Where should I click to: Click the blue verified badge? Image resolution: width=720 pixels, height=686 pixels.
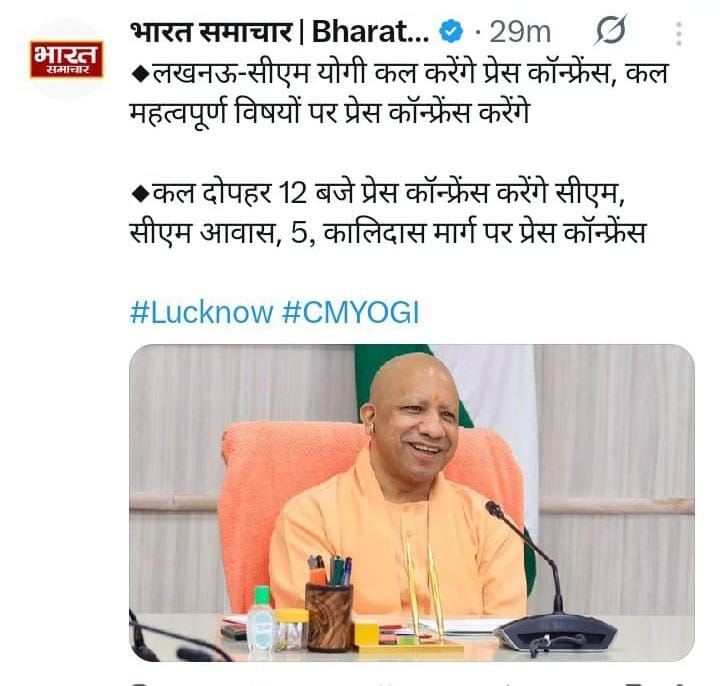pyautogui.click(x=451, y=31)
